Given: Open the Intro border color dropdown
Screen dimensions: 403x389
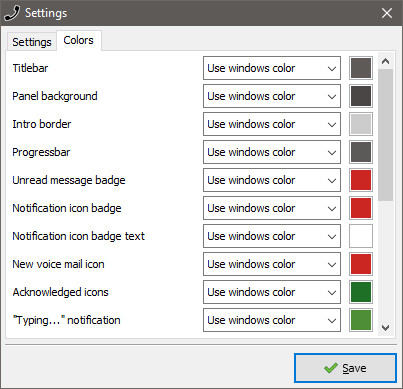Looking at the screenshot, I should [272, 124].
